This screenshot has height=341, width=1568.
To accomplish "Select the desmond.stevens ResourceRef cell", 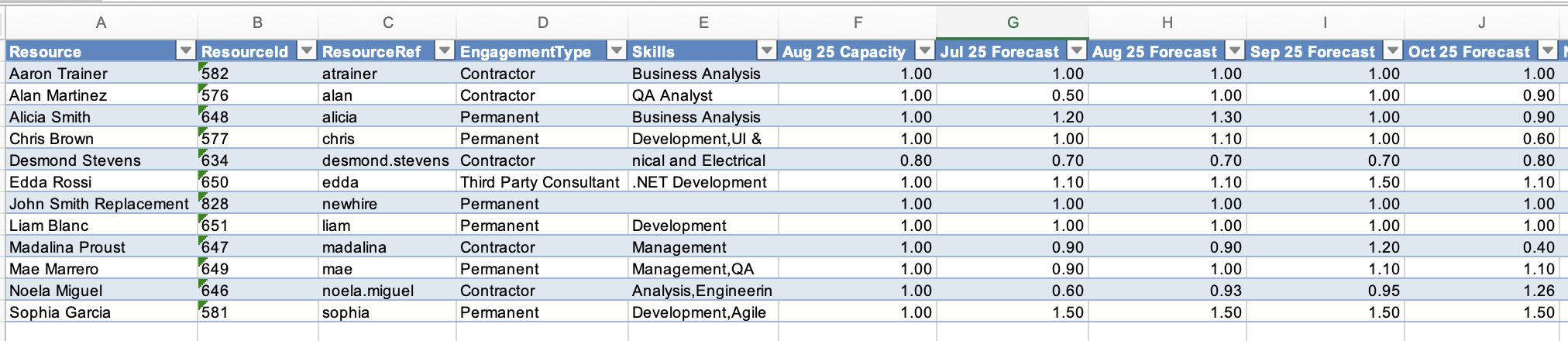I will coord(385,160).
